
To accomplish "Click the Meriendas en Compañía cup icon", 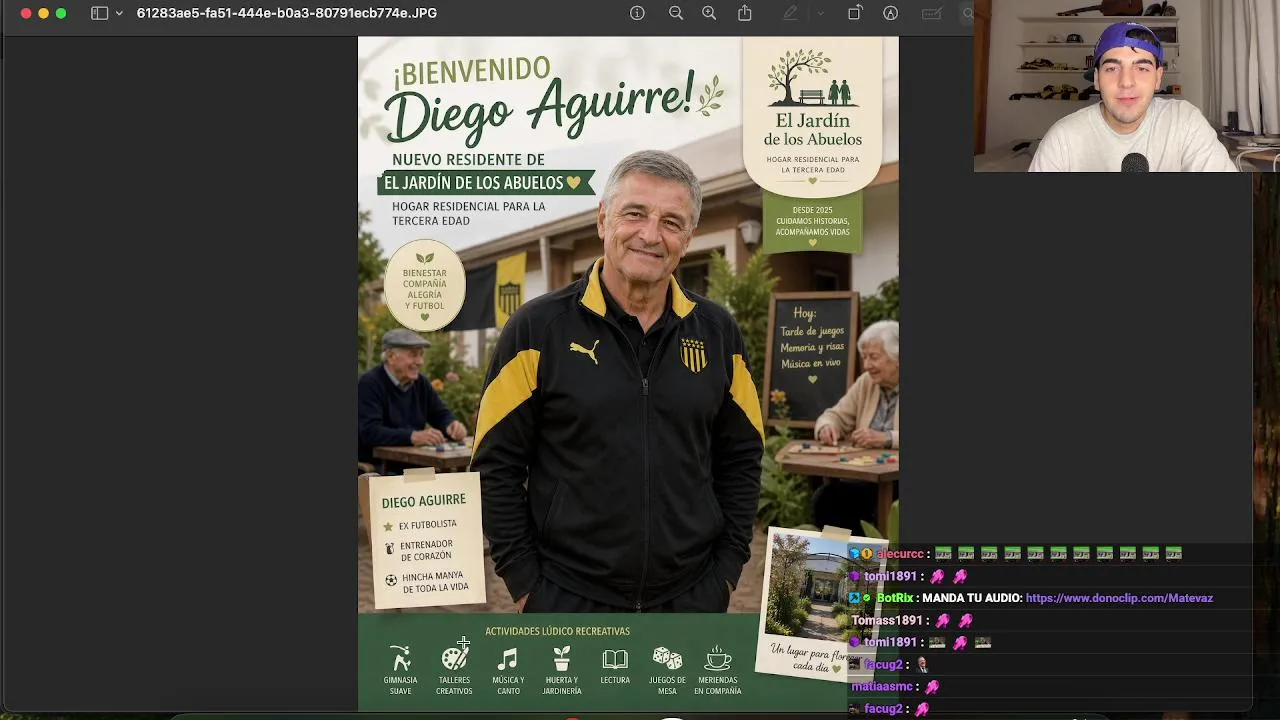I will (x=718, y=658).
